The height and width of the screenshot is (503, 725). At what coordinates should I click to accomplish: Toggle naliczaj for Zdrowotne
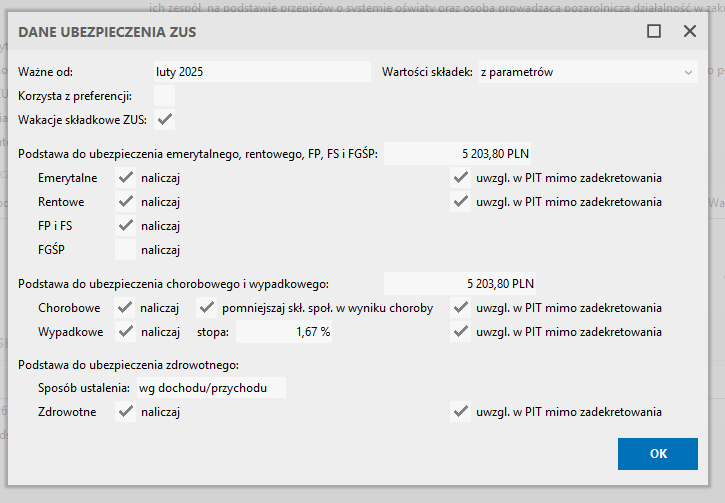point(126,411)
